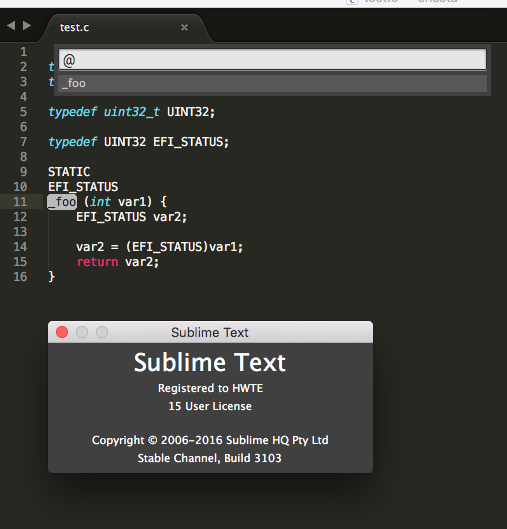Choose _foo in the symbol list

point(273,83)
